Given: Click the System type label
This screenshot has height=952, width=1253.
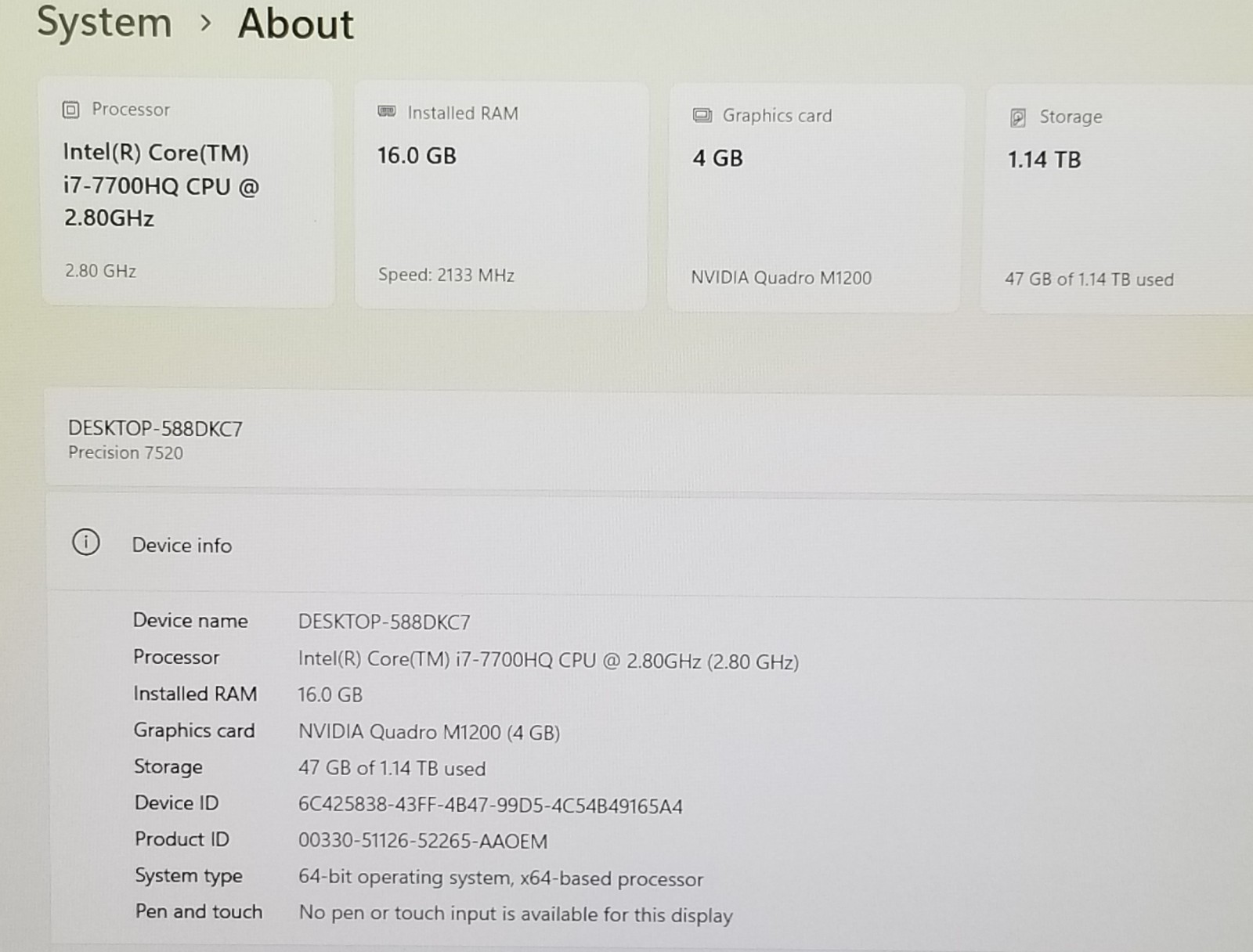Looking at the screenshot, I should (x=189, y=875).
